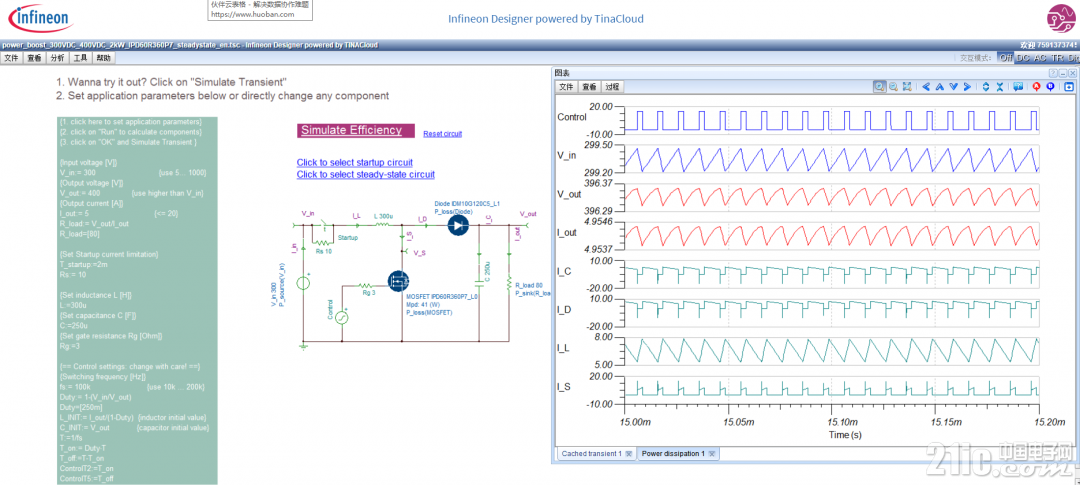Place red cursor A marker
Screen dimensions: 1080x485
(1037, 86)
